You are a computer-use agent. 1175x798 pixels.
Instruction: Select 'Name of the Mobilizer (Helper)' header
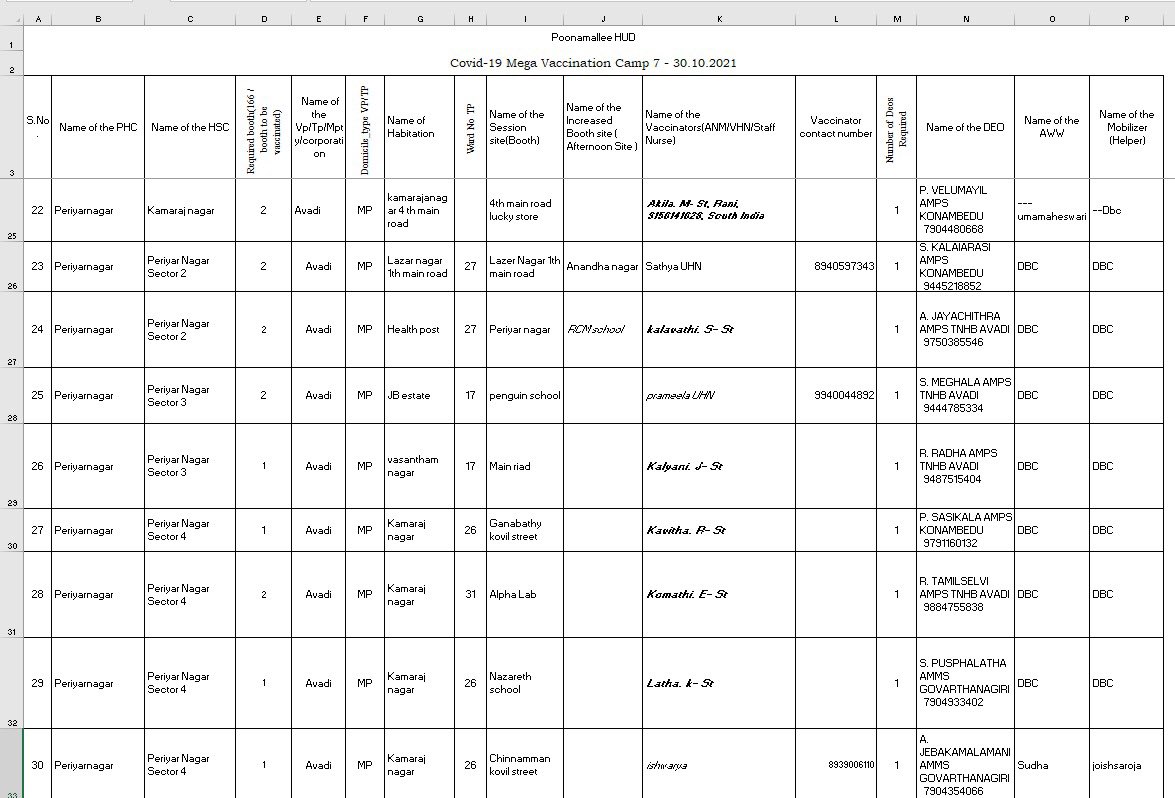(x=1126, y=127)
